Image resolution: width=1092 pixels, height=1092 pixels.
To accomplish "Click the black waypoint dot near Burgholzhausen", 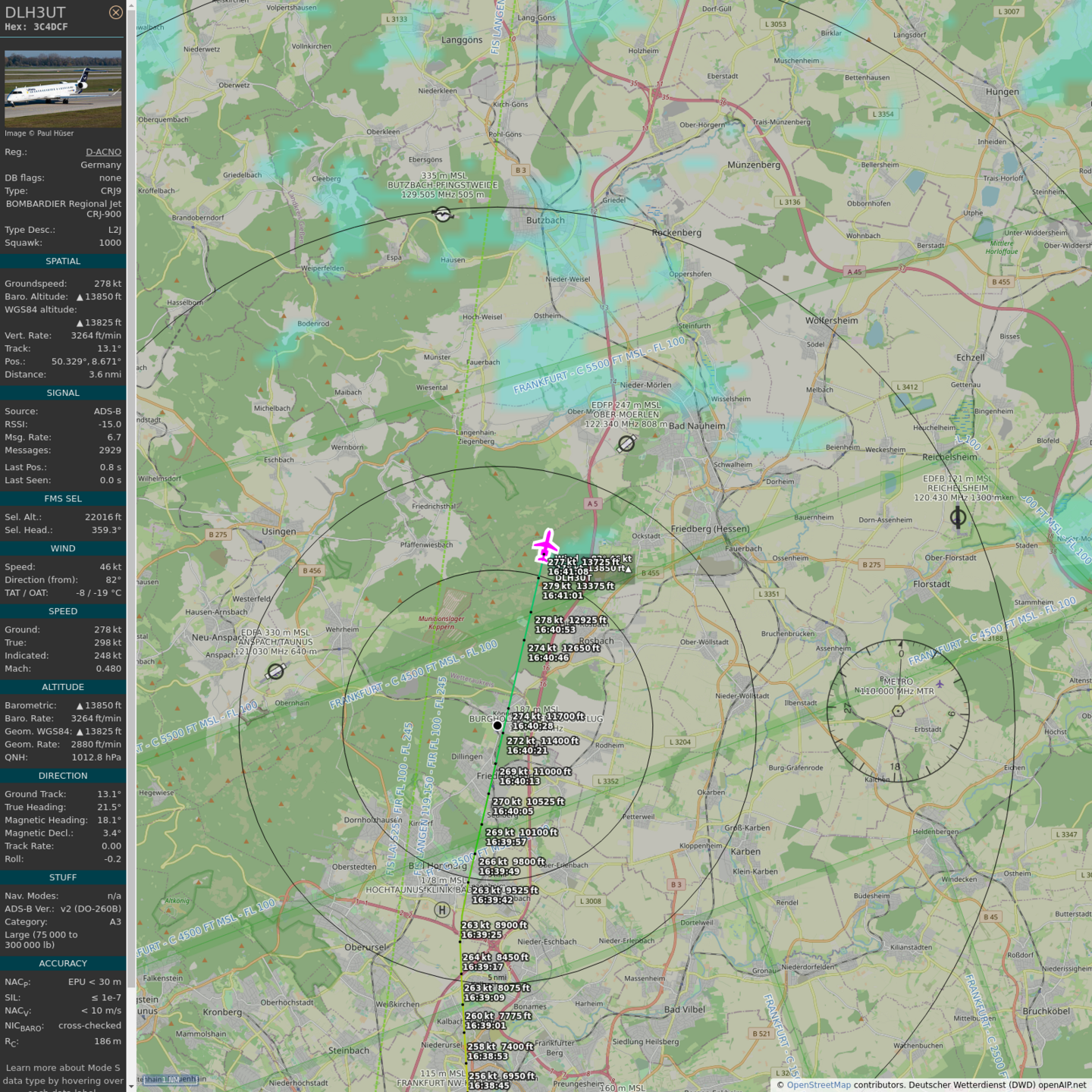I will click(497, 726).
